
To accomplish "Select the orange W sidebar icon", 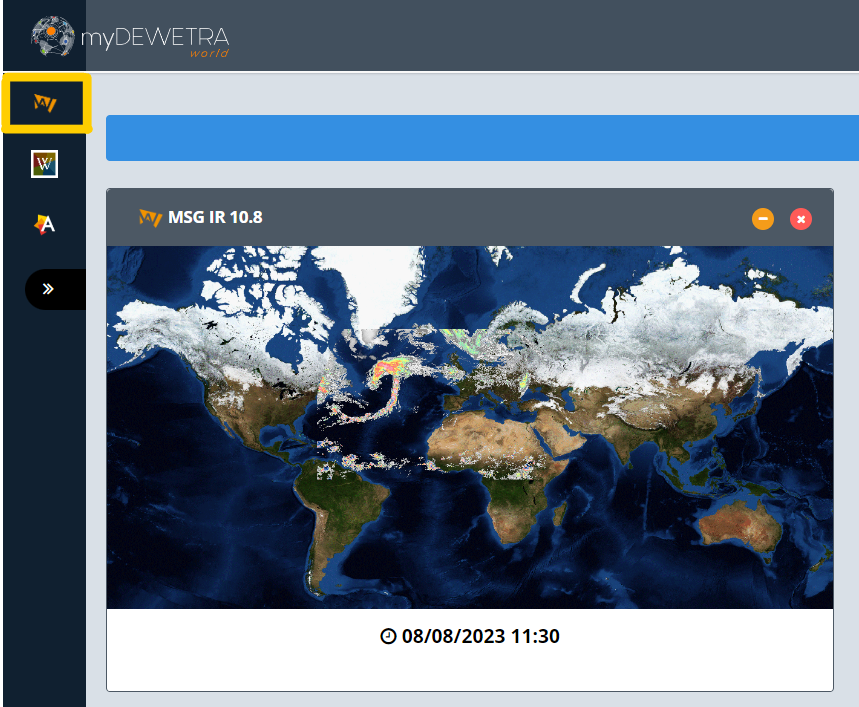I will 45,103.
